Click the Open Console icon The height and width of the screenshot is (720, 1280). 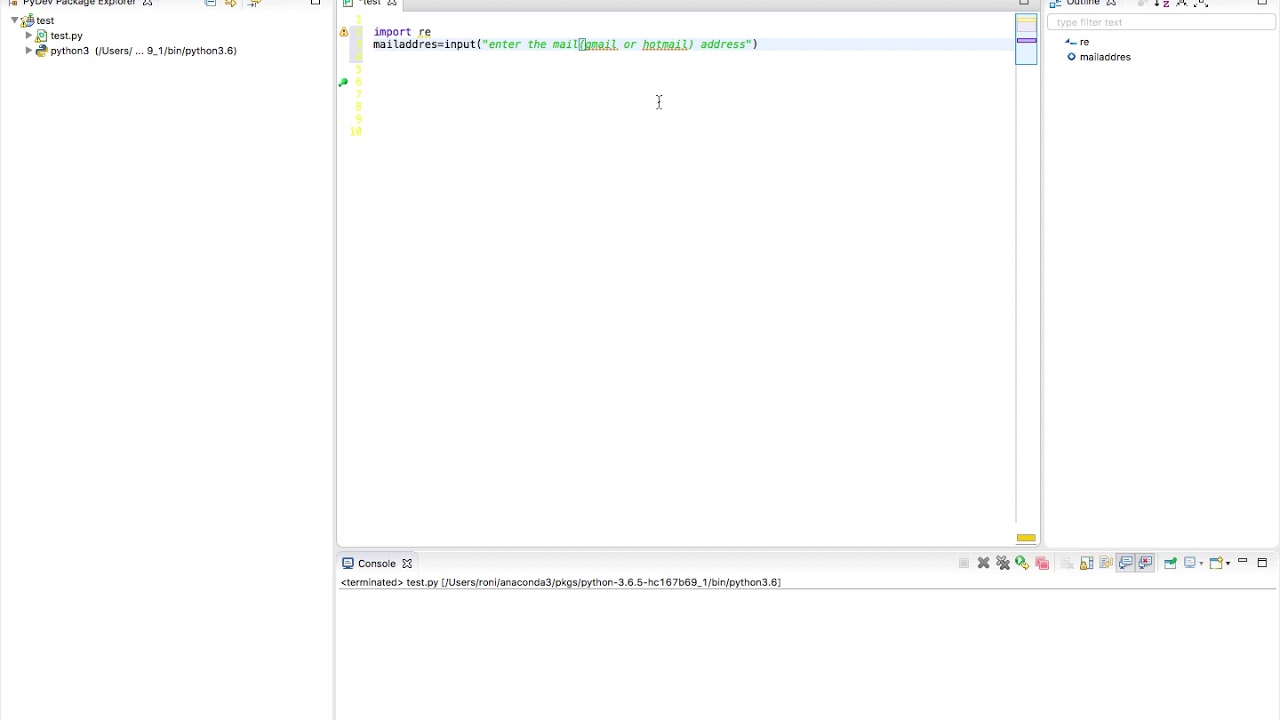coord(1217,563)
